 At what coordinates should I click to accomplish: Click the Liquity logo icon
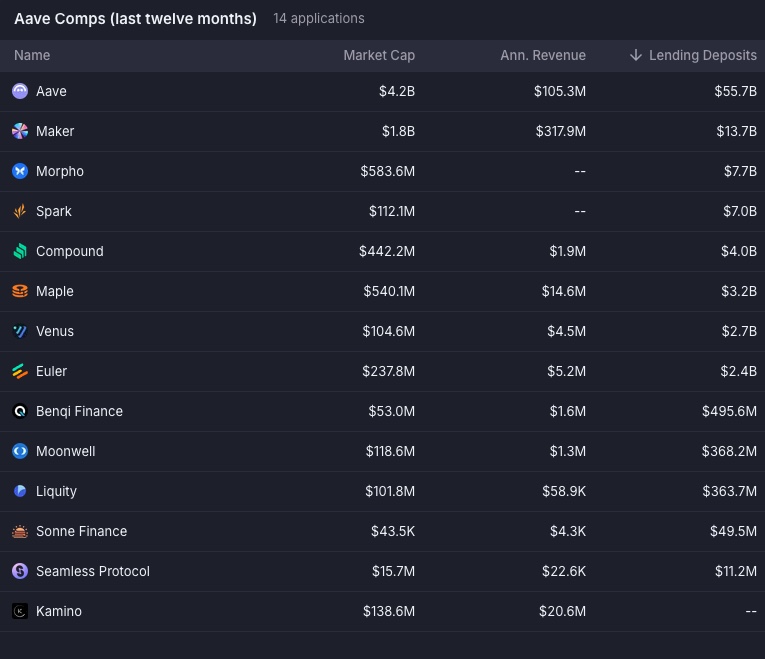click(20, 491)
